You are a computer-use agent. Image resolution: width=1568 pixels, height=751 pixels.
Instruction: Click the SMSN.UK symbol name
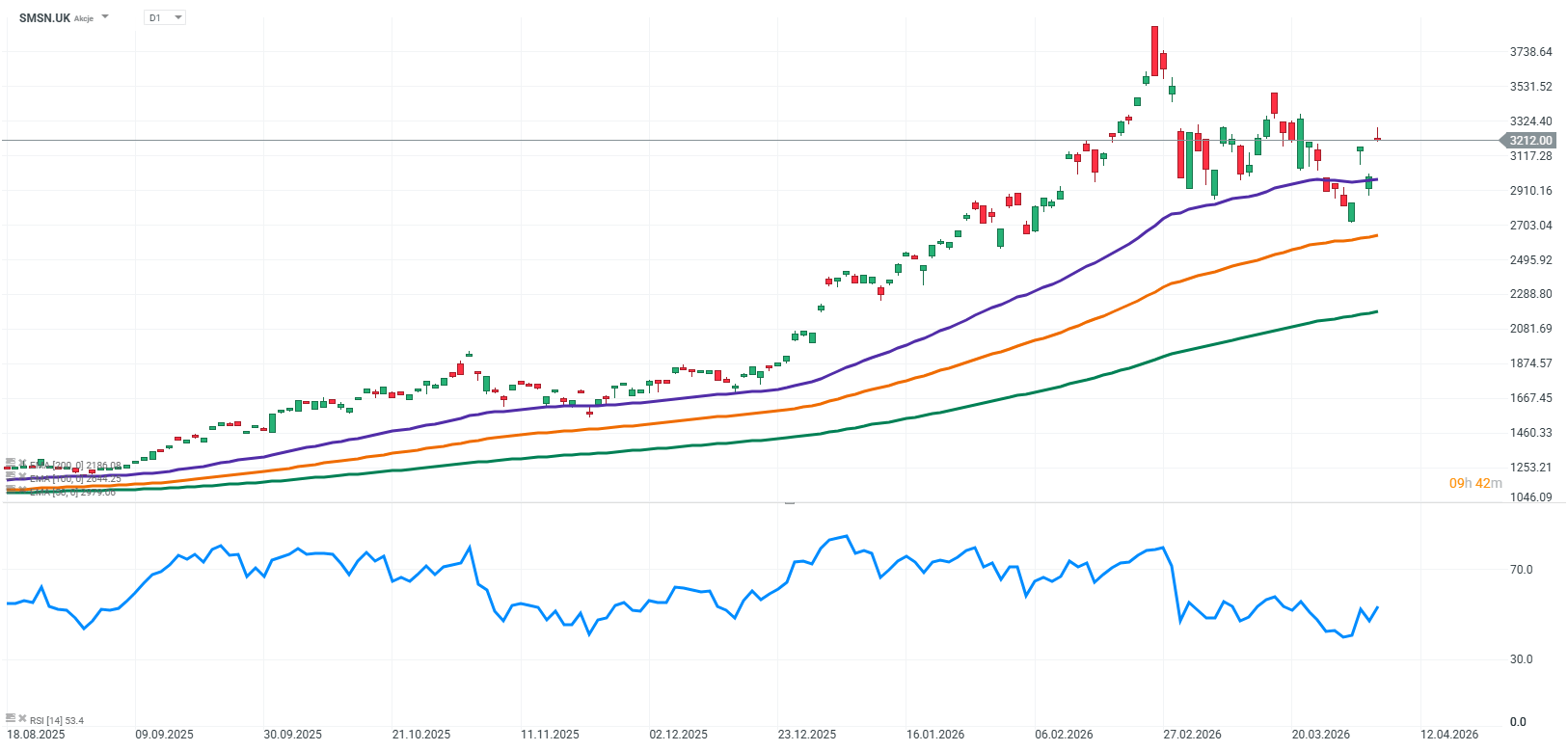tap(44, 17)
